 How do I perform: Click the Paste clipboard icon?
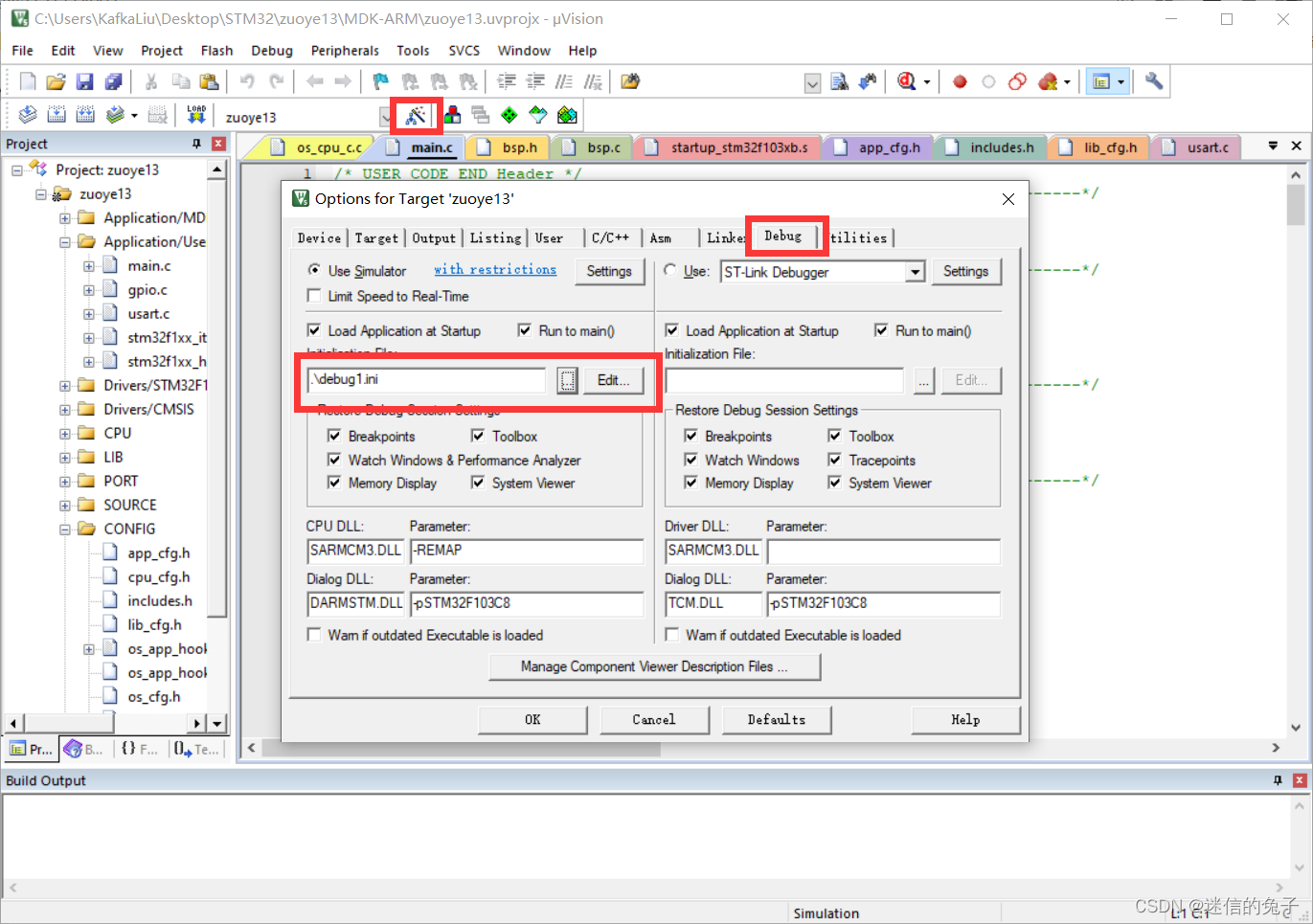click(209, 82)
